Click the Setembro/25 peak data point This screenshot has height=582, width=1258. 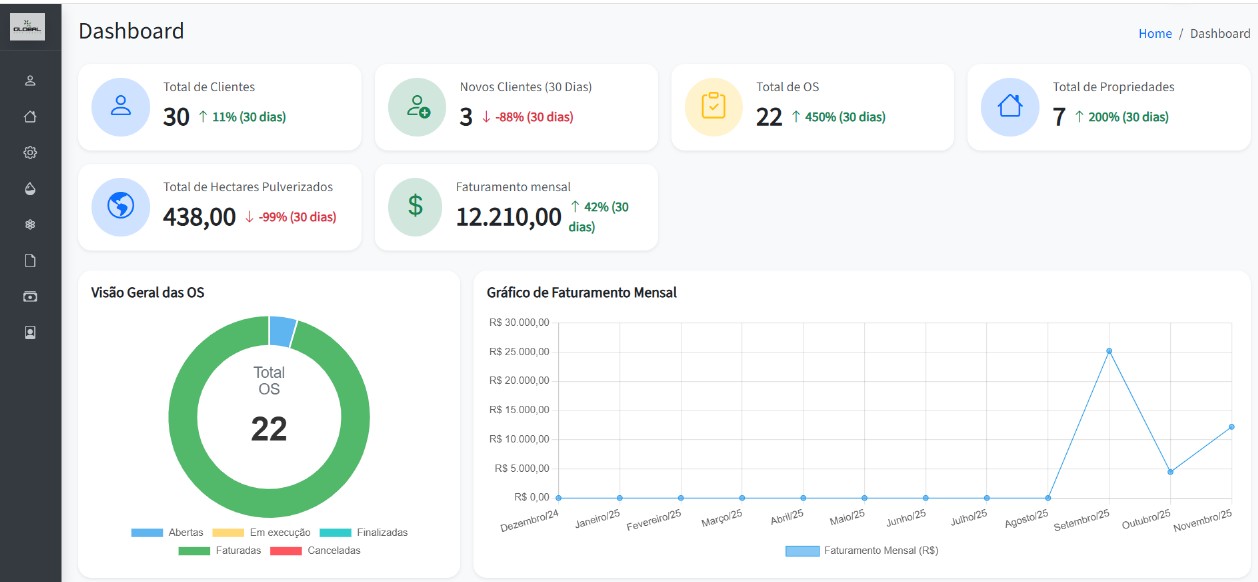[x=1109, y=351]
